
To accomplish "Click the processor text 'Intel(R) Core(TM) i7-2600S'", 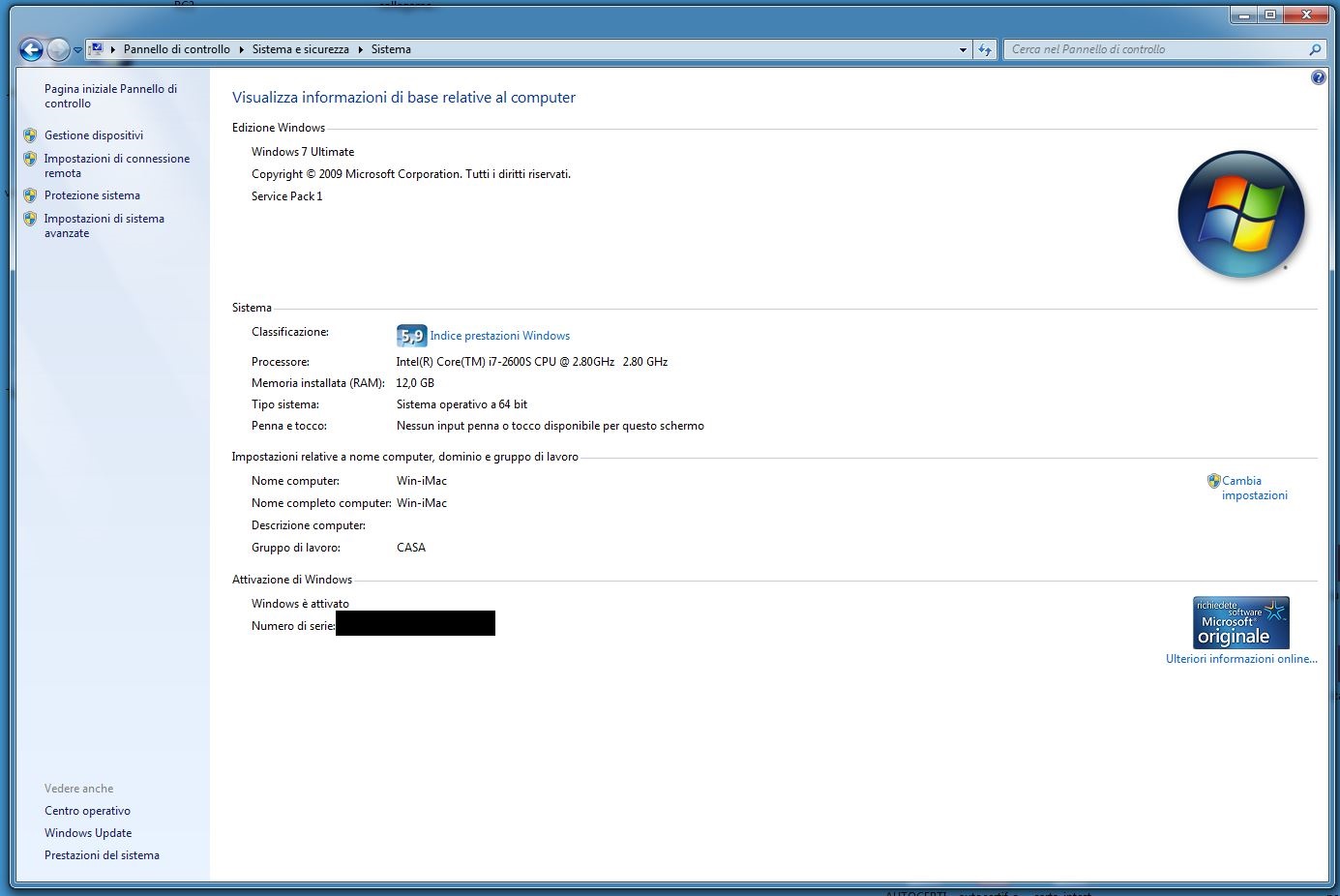I will coord(463,362).
